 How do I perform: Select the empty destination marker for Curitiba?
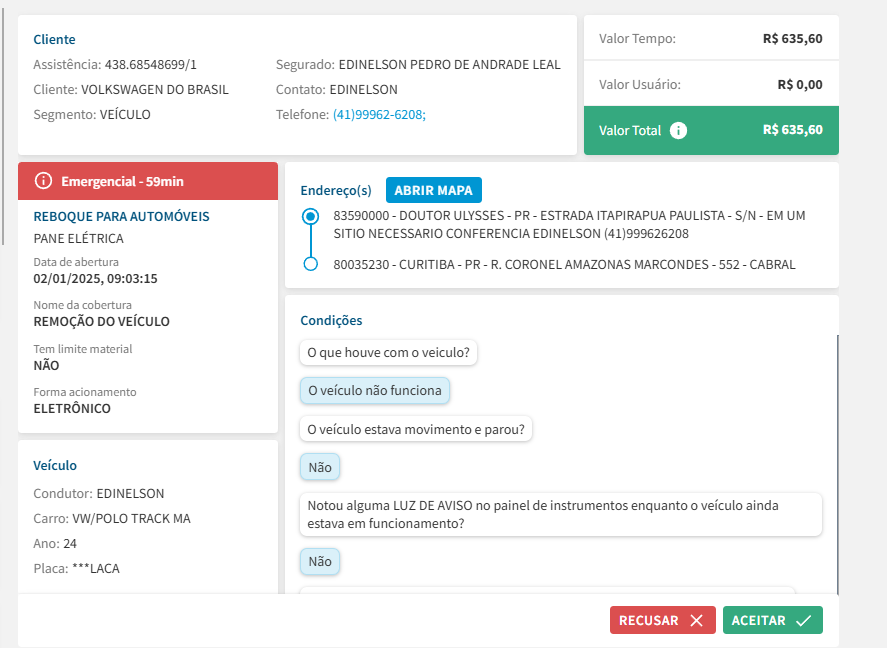[310, 264]
